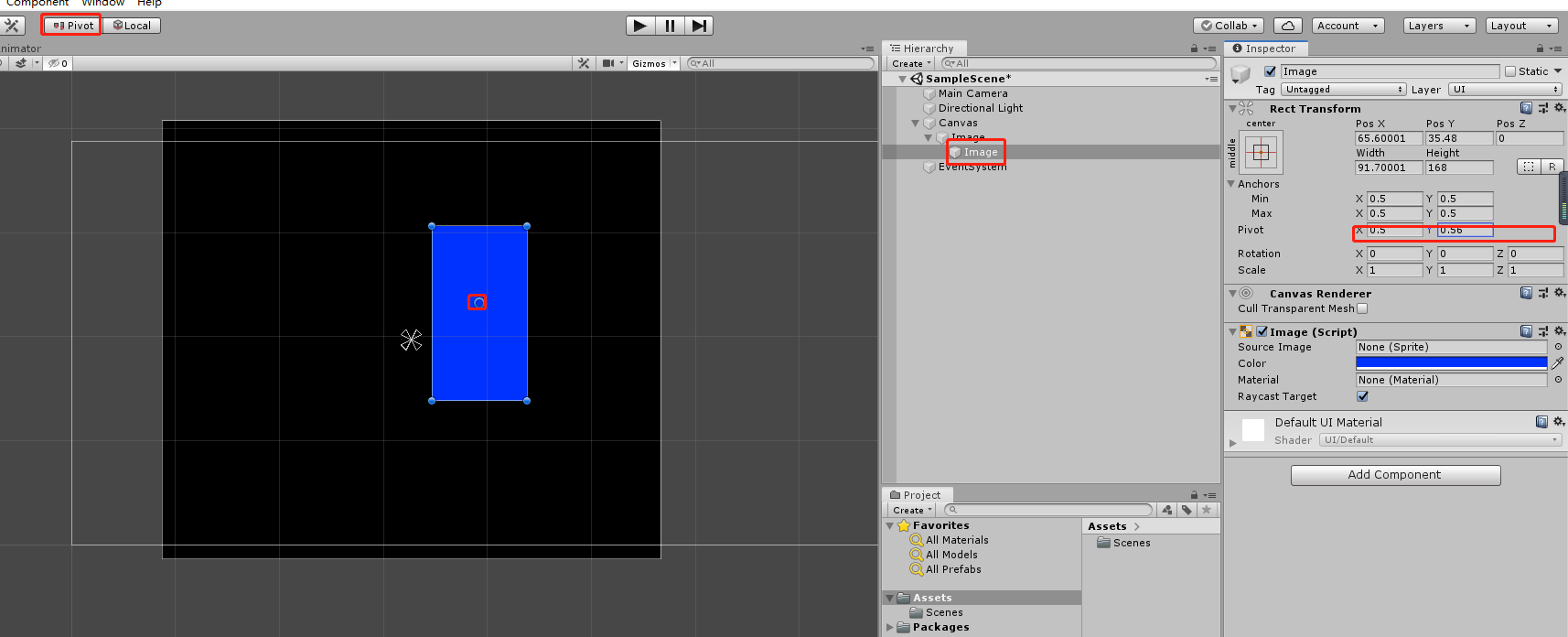
Task: Open the Canvas Renderer gear menu
Action: pyautogui.click(x=1560, y=293)
